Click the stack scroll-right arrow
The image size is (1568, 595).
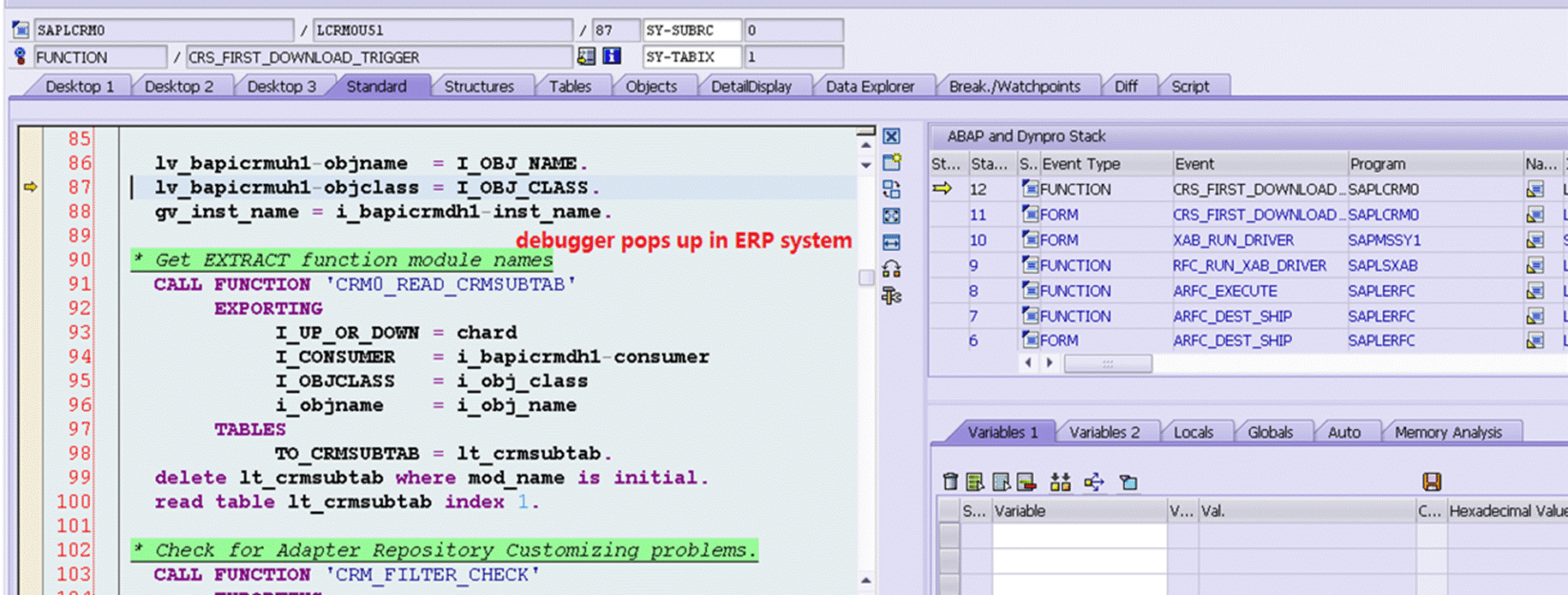click(1050, 363)
